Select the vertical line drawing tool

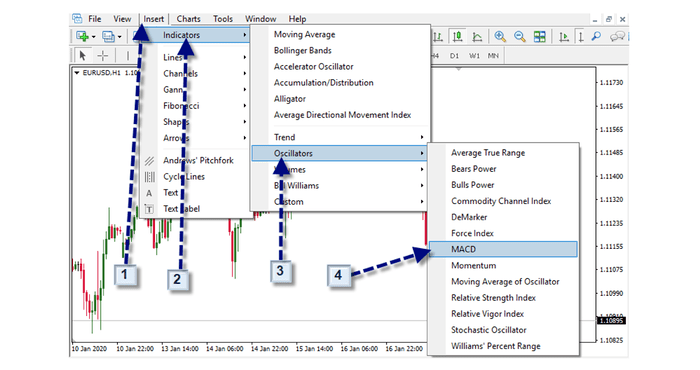click(x=128, y=55)
